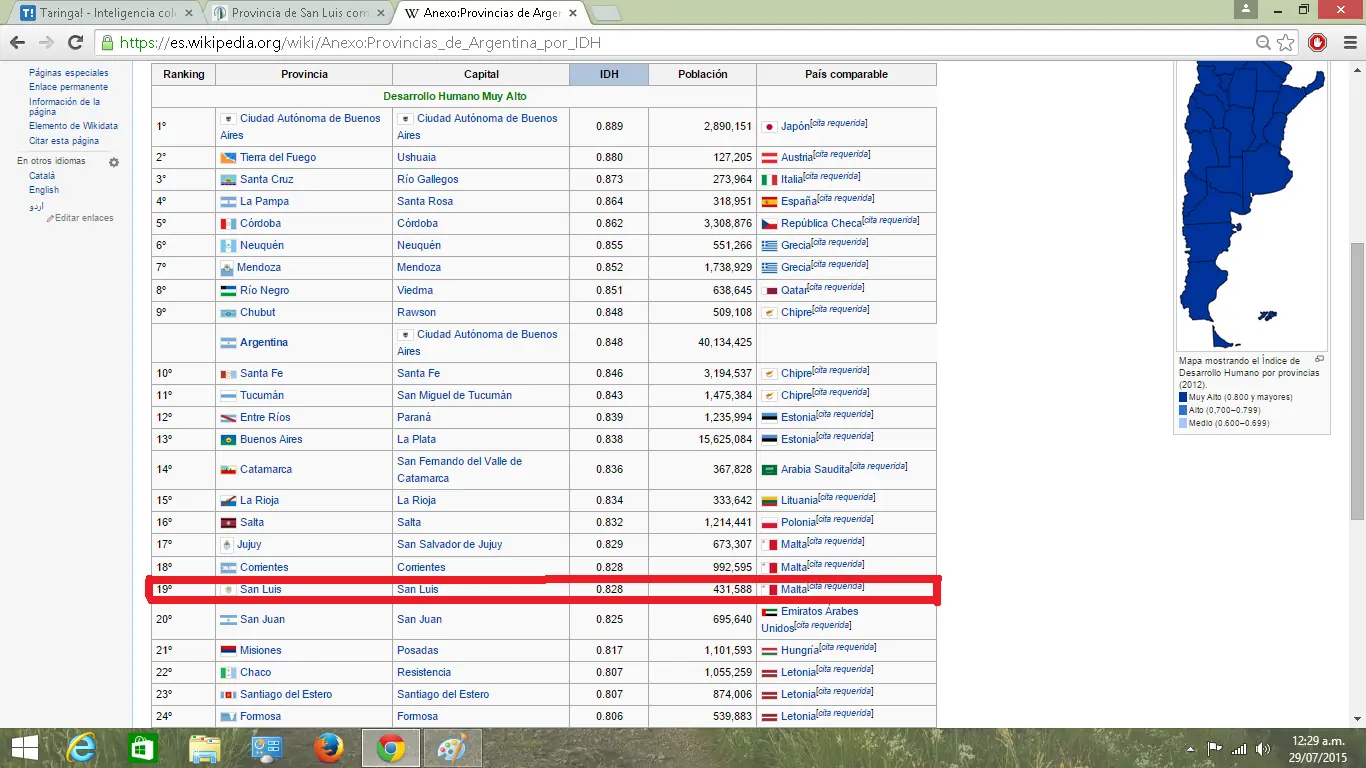Image resolution: width=1366 pixels, height=768 pixels.
Task: Click the URL address field
Action: point(680,43)
